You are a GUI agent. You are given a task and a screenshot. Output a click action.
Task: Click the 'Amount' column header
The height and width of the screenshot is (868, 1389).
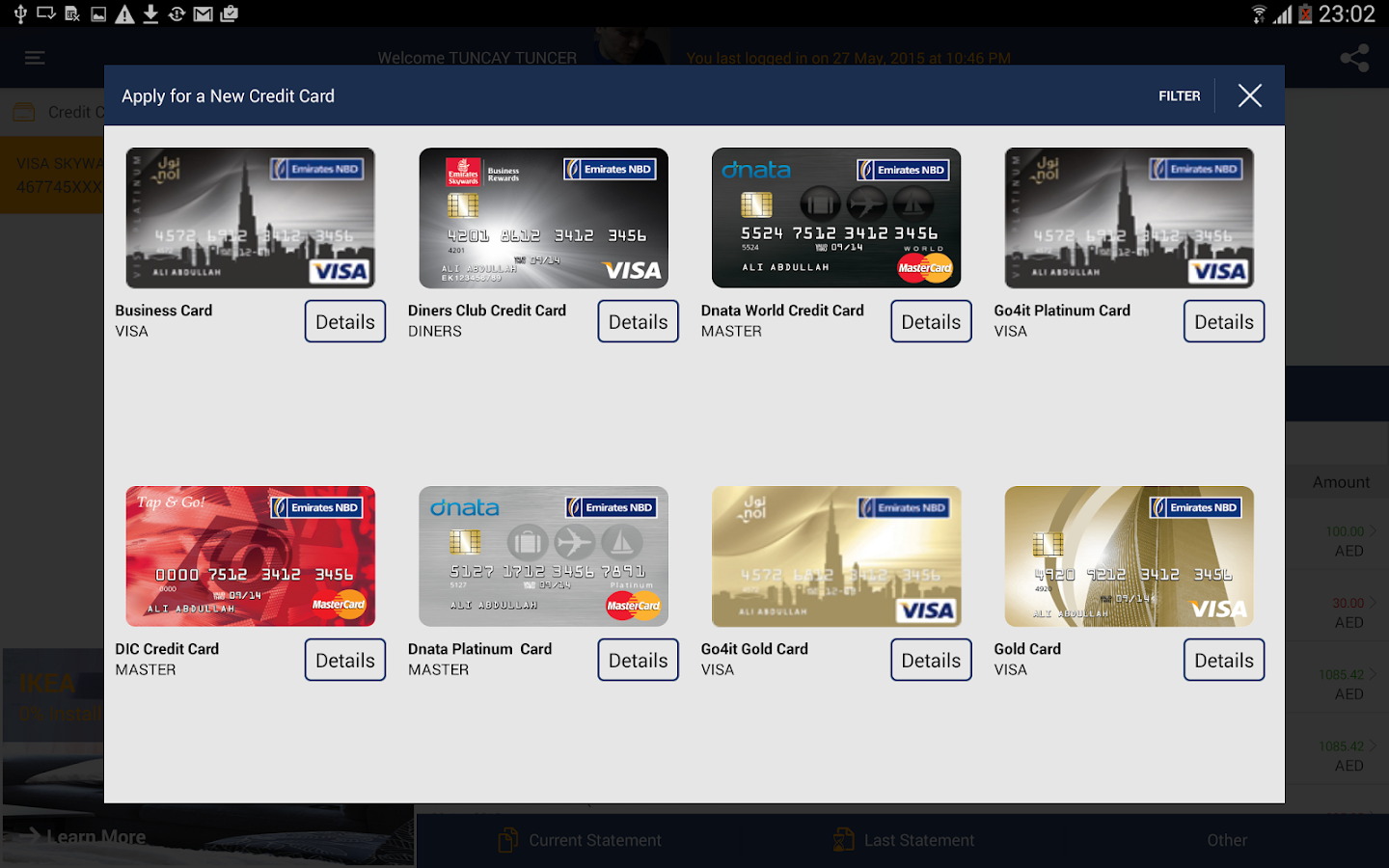[x=1341, y=482]
